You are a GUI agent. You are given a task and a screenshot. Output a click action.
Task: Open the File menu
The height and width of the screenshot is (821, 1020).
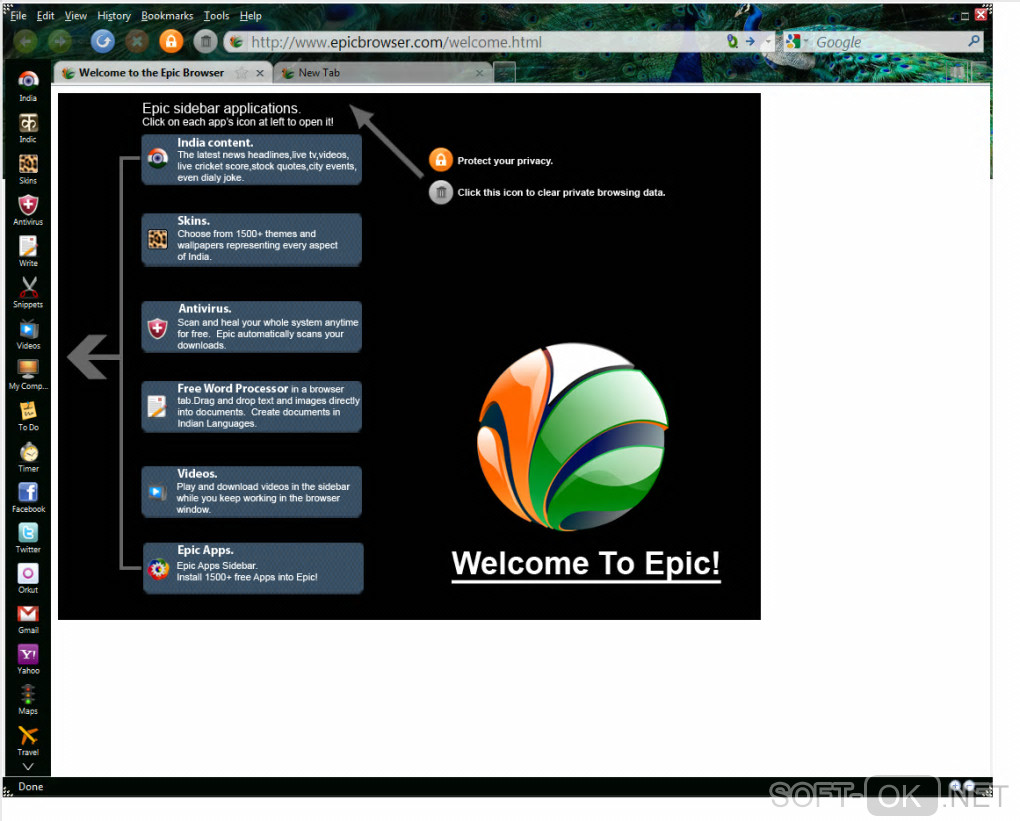pos(18,16)
